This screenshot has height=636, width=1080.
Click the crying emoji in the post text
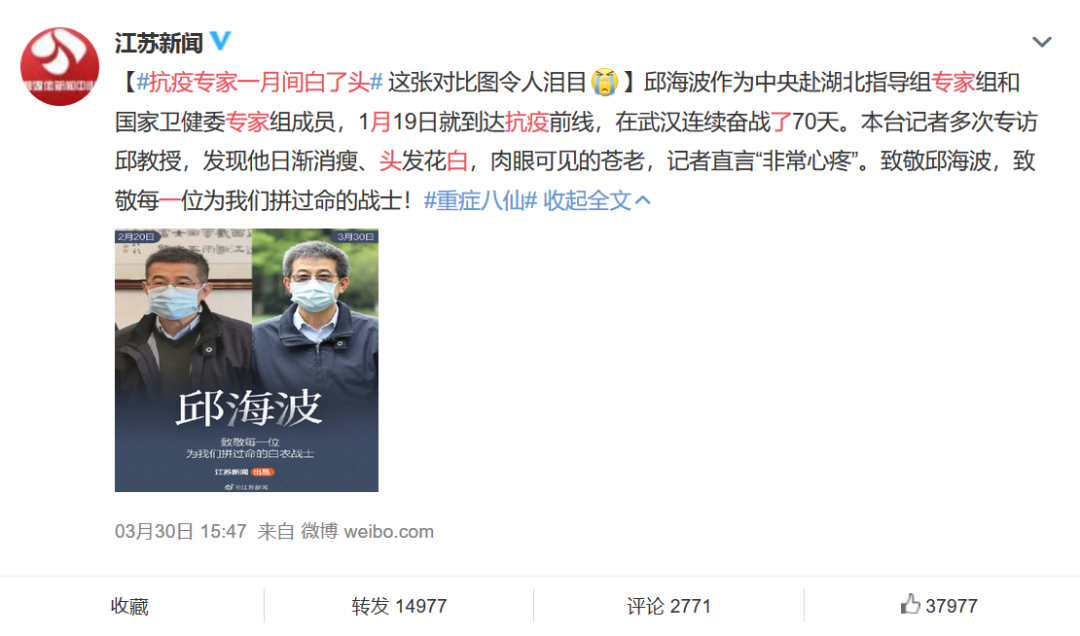pos(604,82)
